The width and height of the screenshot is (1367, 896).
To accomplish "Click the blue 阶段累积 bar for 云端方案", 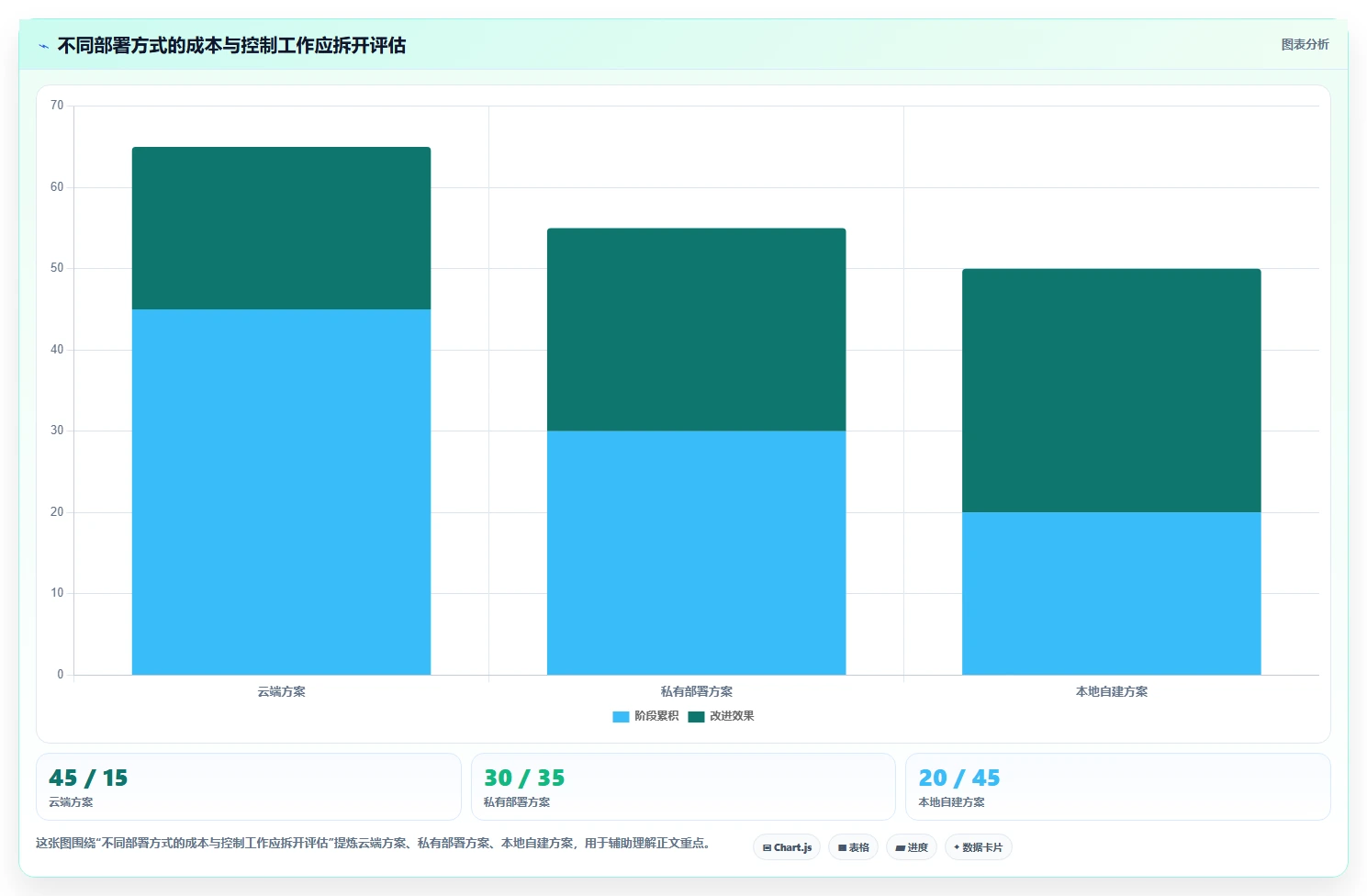I will pos(281,492).
